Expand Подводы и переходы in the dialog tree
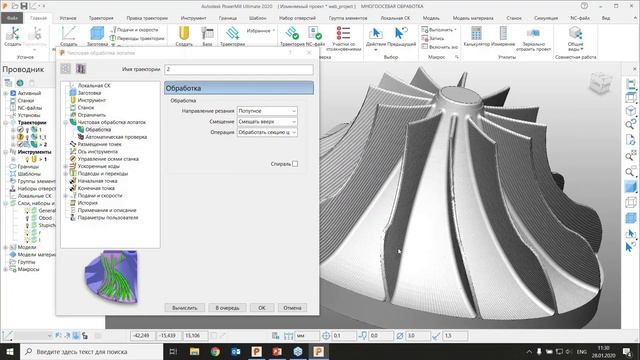This screenshot has width=640, height=360. point(65,174)
